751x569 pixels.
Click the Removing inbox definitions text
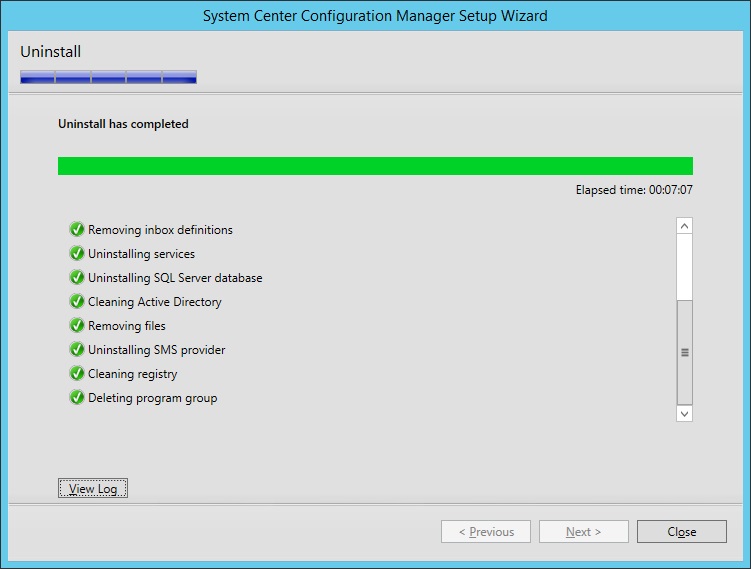click(x=160, y=230)
